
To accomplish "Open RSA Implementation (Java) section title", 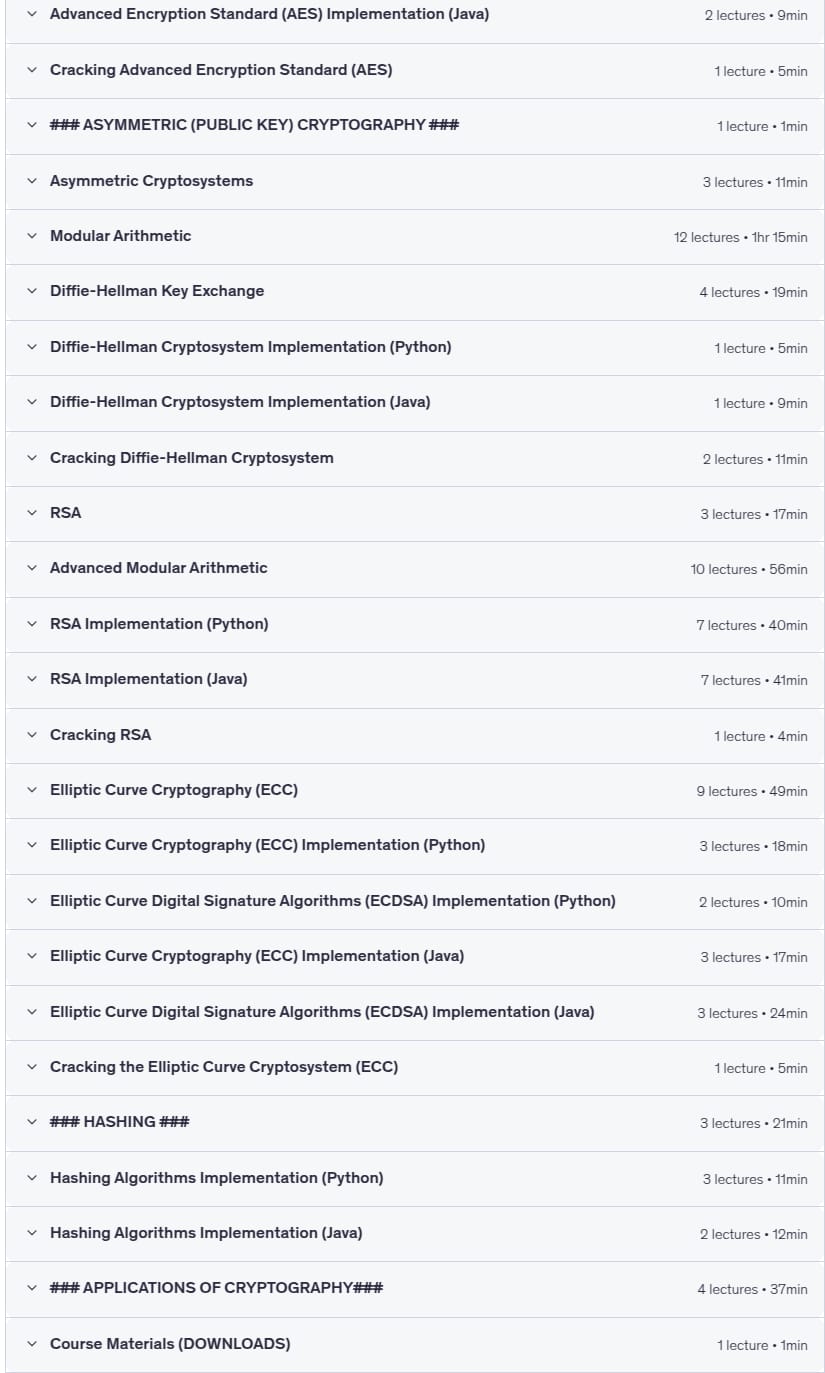I will click(x=149, y=679).
